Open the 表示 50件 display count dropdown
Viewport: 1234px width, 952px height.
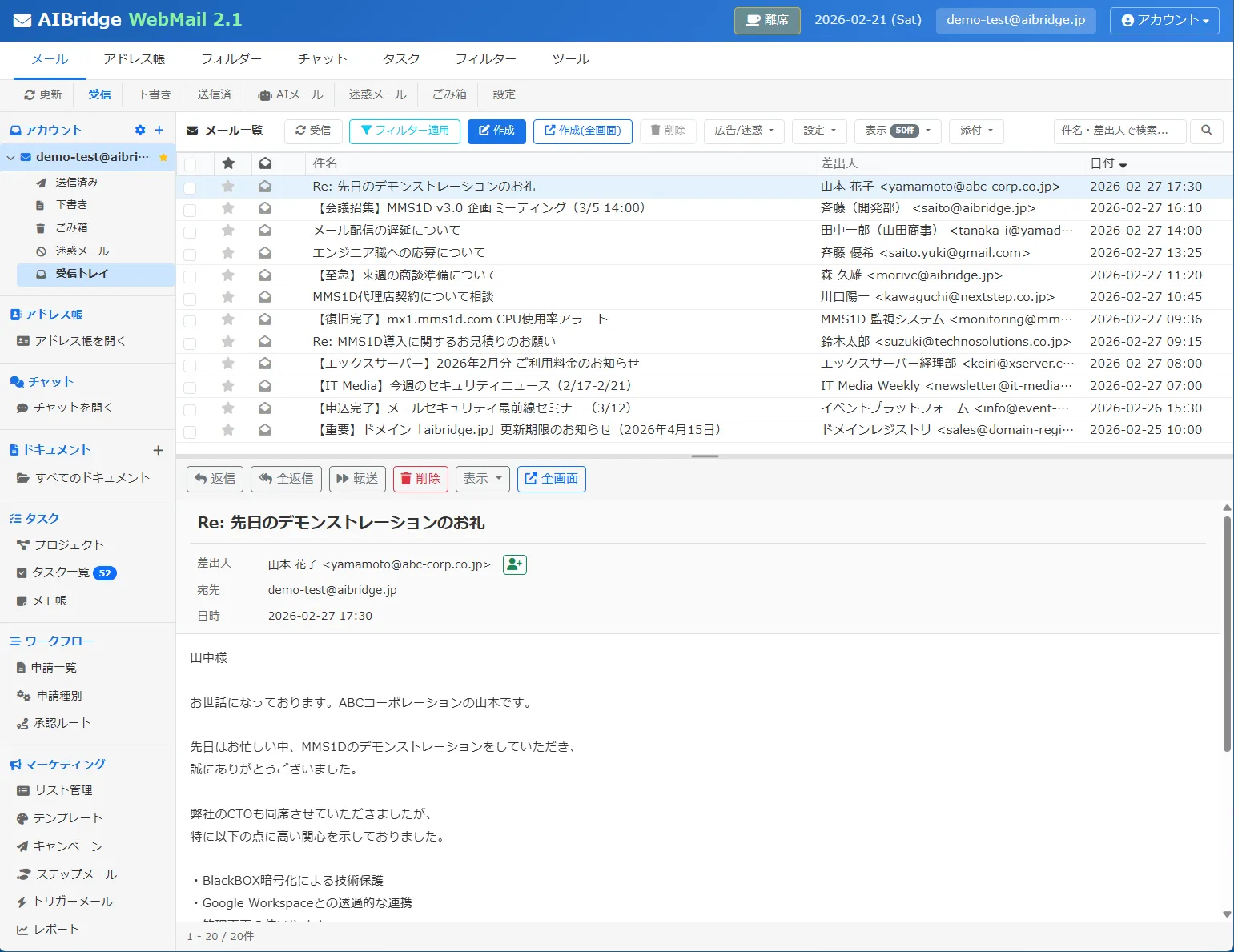[896, 131]
